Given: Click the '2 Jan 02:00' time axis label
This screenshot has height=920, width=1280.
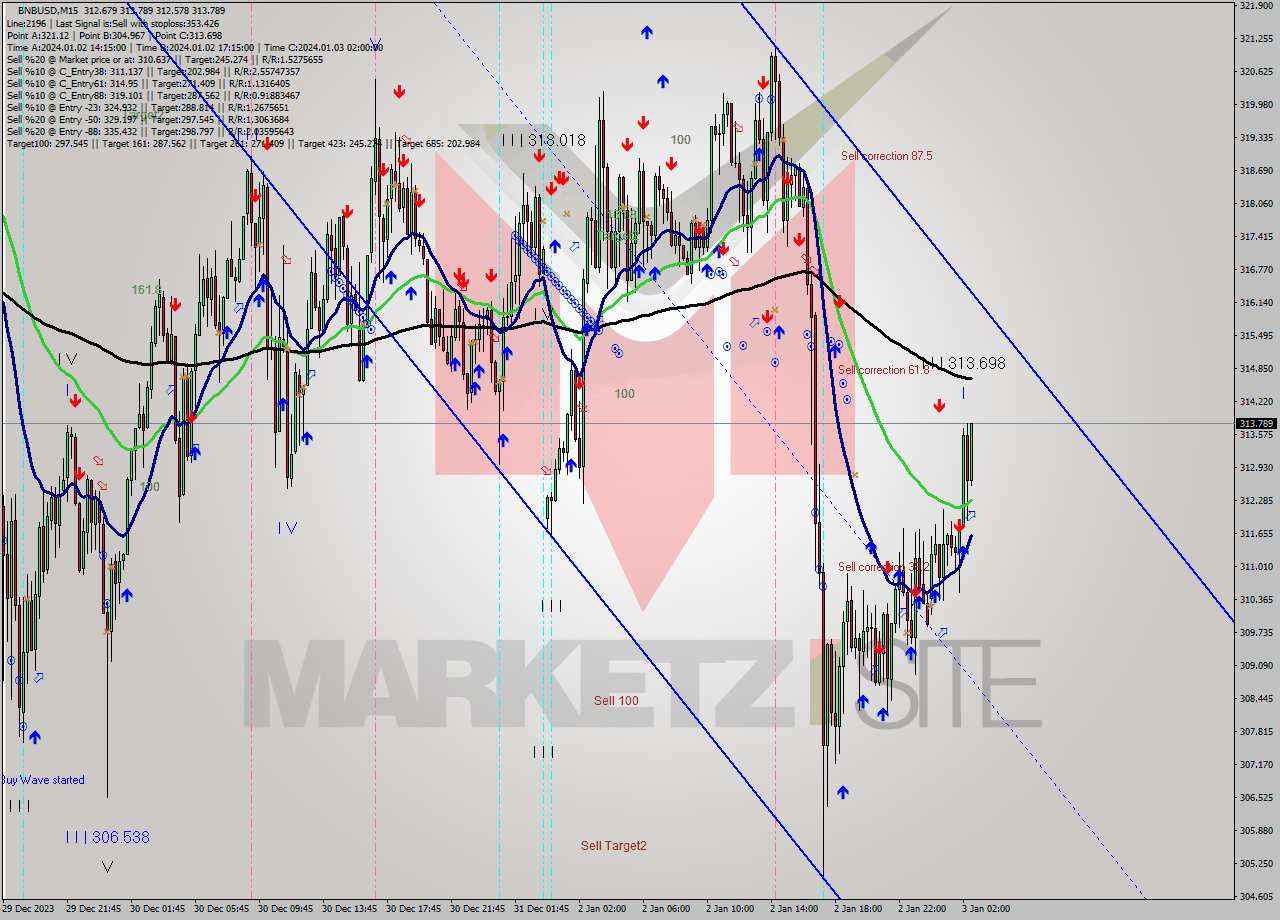Looking at the screenshot, I should tap(602, 909).
